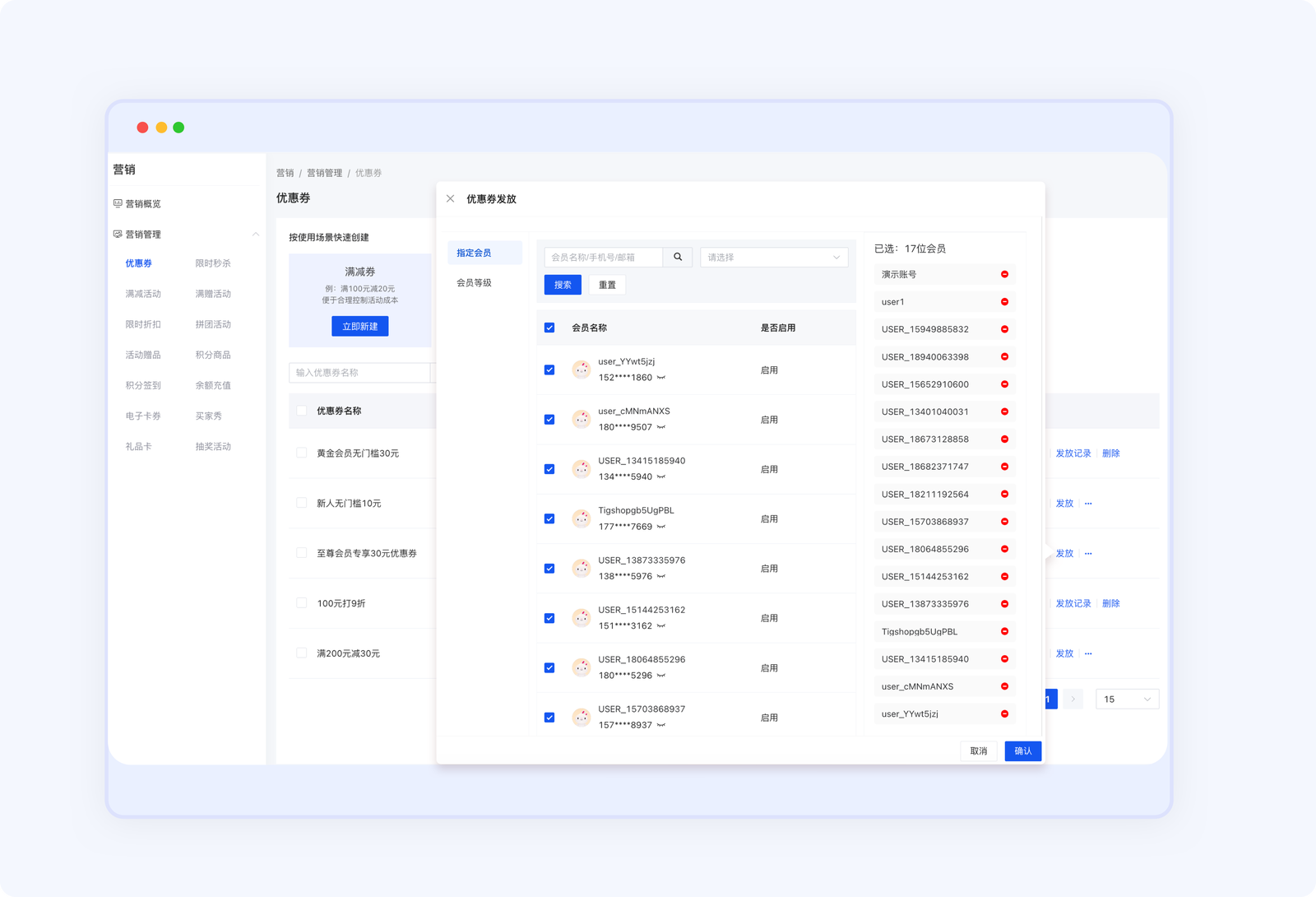This screenshot has width=1316, height=897.
Task: Click the member name/phone/email search field
Action: click(603, 257)
